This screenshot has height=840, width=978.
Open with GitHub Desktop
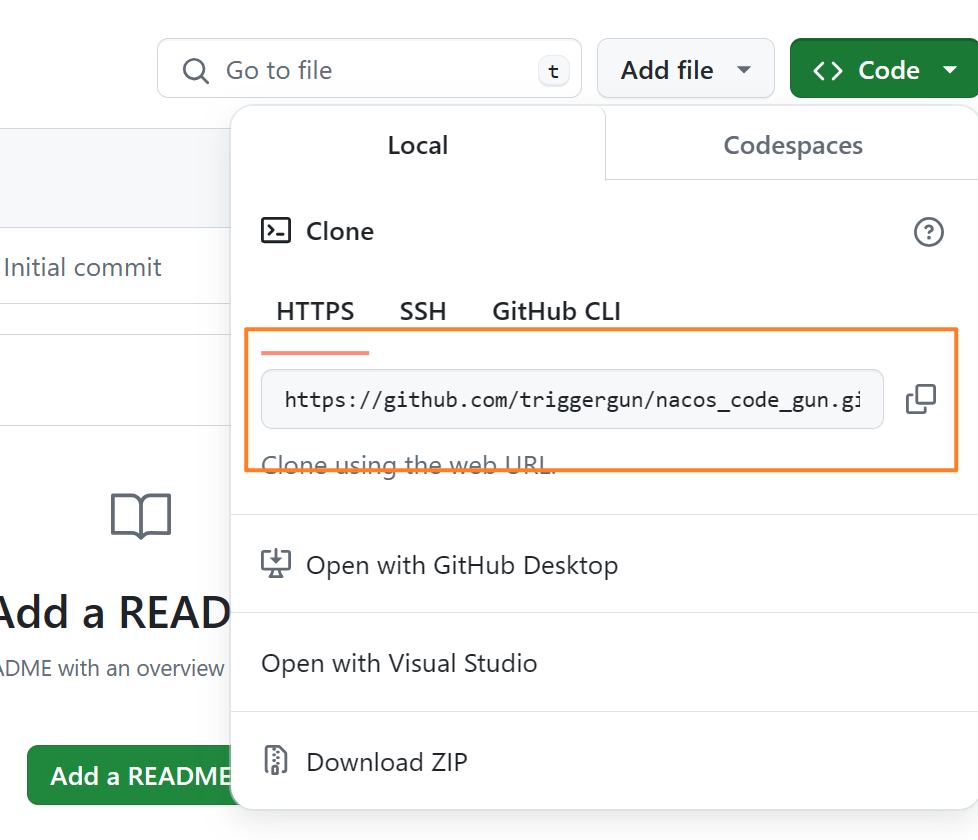coord(461,565)
